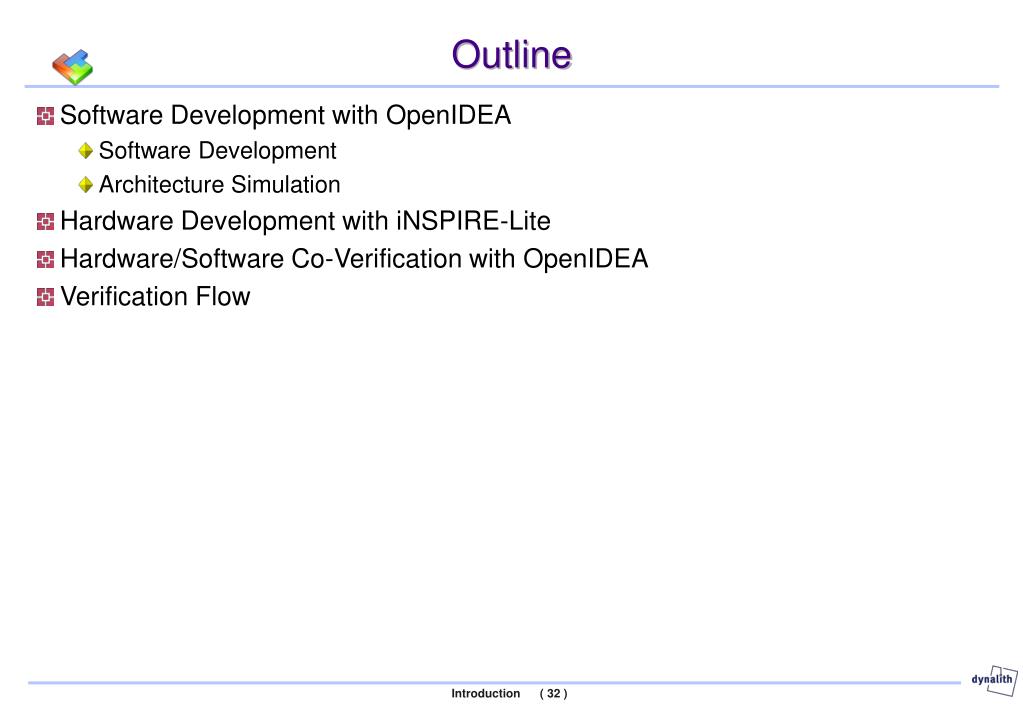
Task: Click the yellow diamond before Software Development sub-item
Action: pos(85,151)
